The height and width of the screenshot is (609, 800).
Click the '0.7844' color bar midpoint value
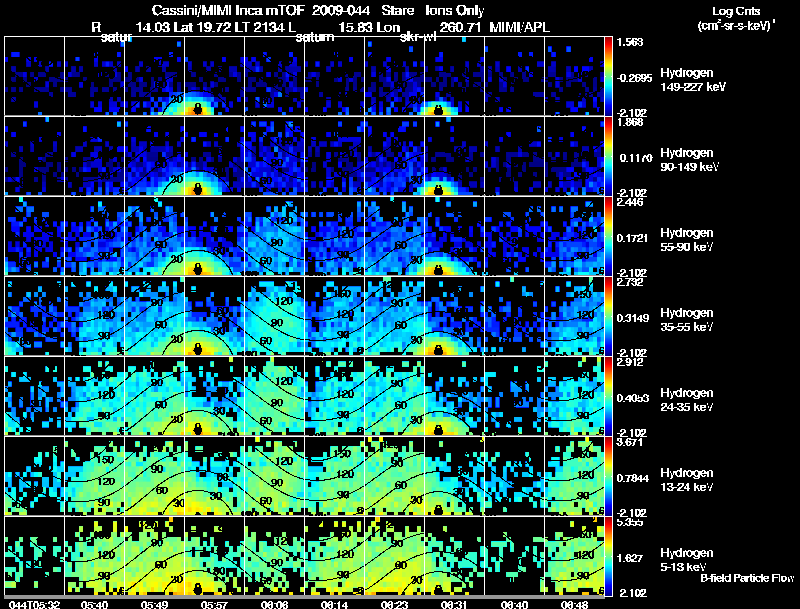click(633, 478)
